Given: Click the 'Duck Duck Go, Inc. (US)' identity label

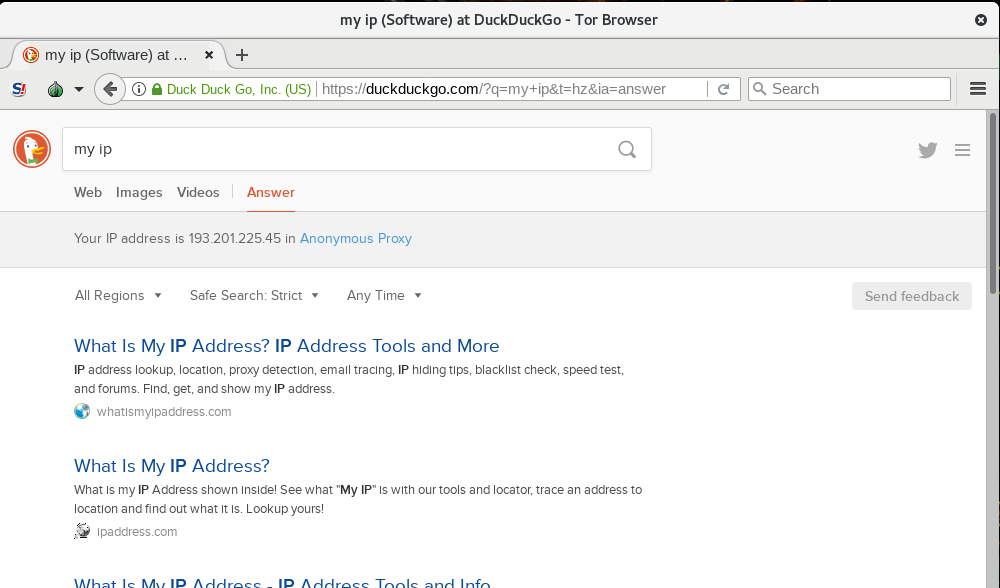Looking at the screenshot, I should click(x=239, y=89).
